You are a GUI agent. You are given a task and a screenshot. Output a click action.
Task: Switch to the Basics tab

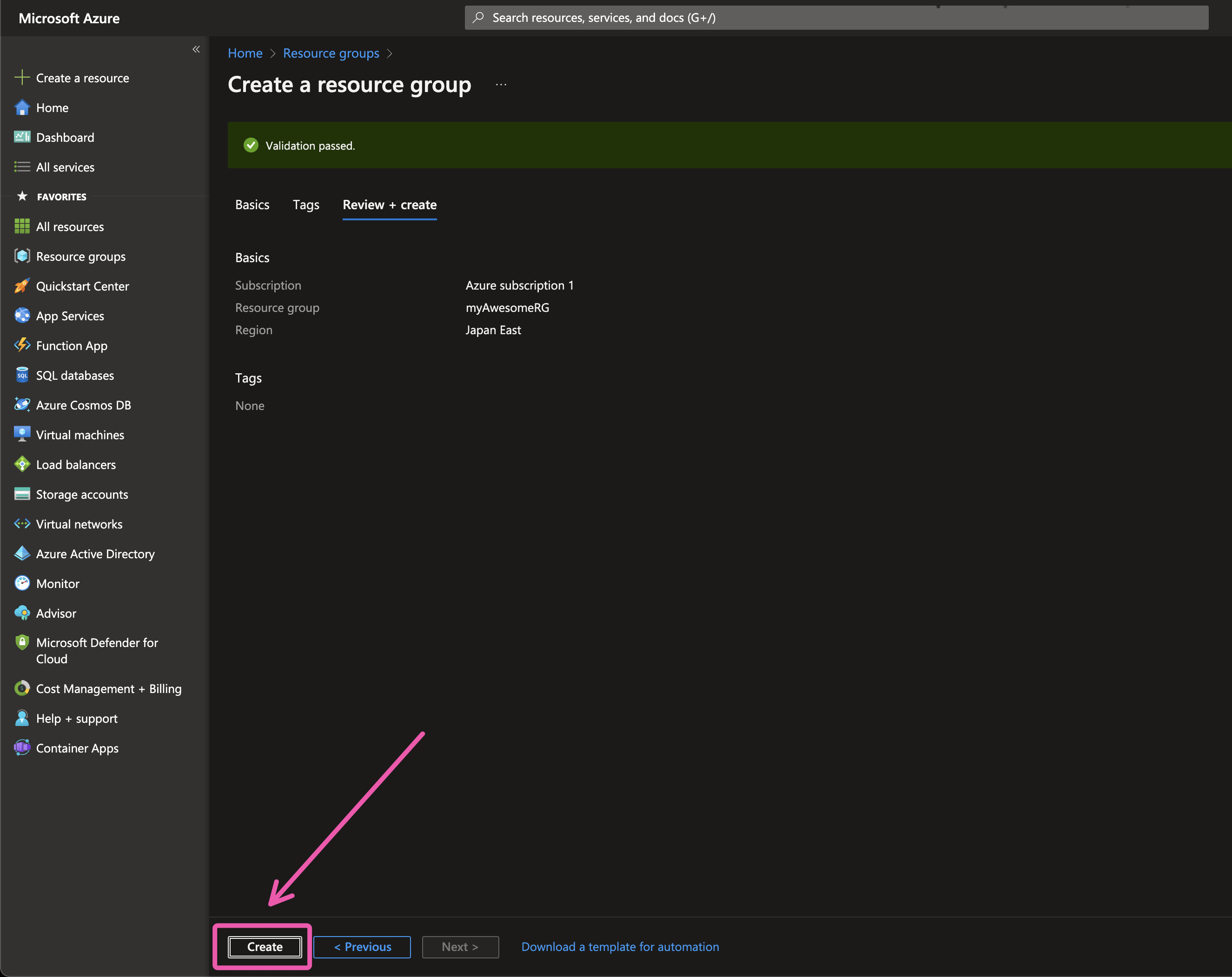pos(252,205)
